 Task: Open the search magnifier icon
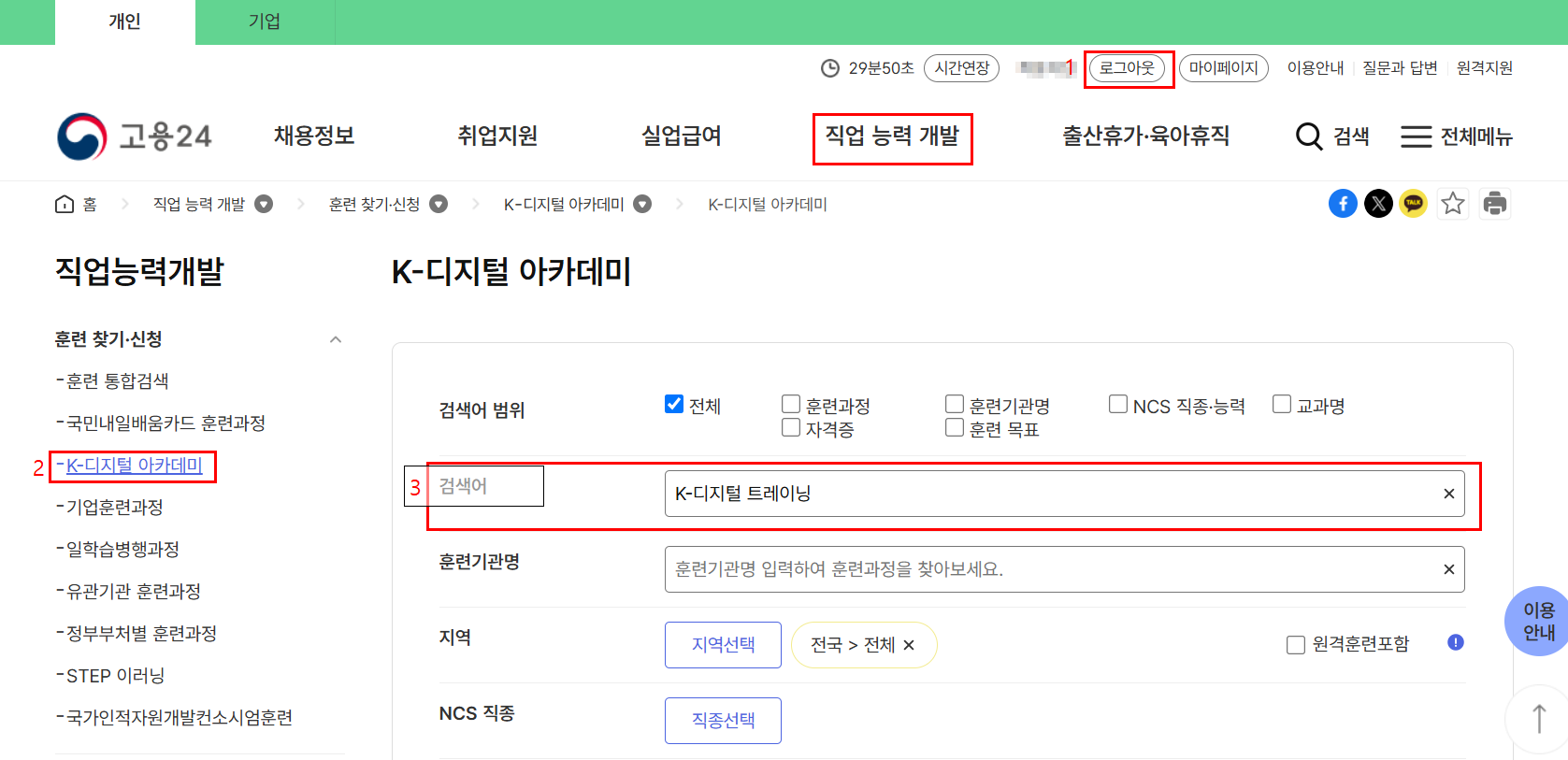(x=1309, y=136)
